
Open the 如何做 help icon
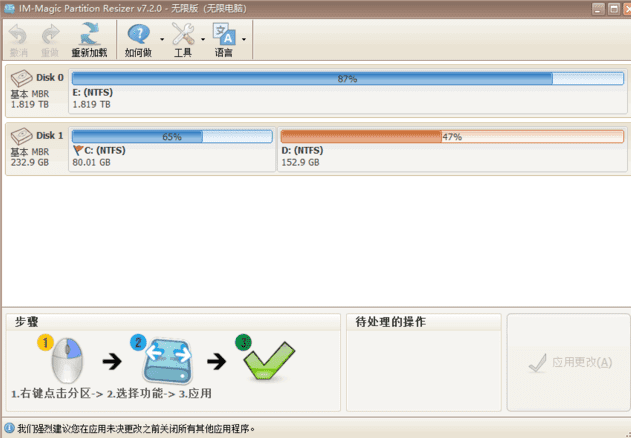tap(138, 34)
